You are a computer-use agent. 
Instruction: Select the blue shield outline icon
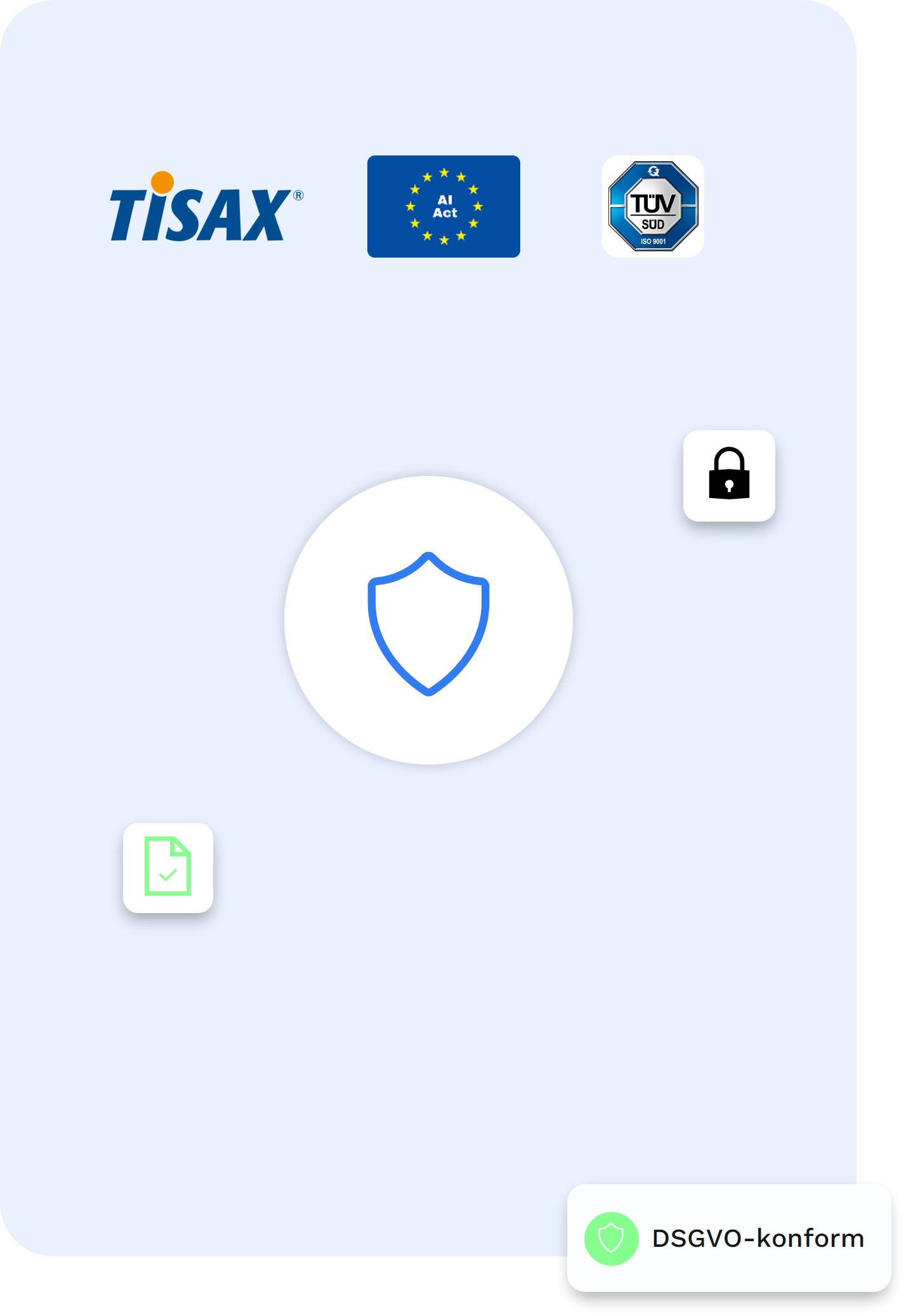(x=428, y=624)
